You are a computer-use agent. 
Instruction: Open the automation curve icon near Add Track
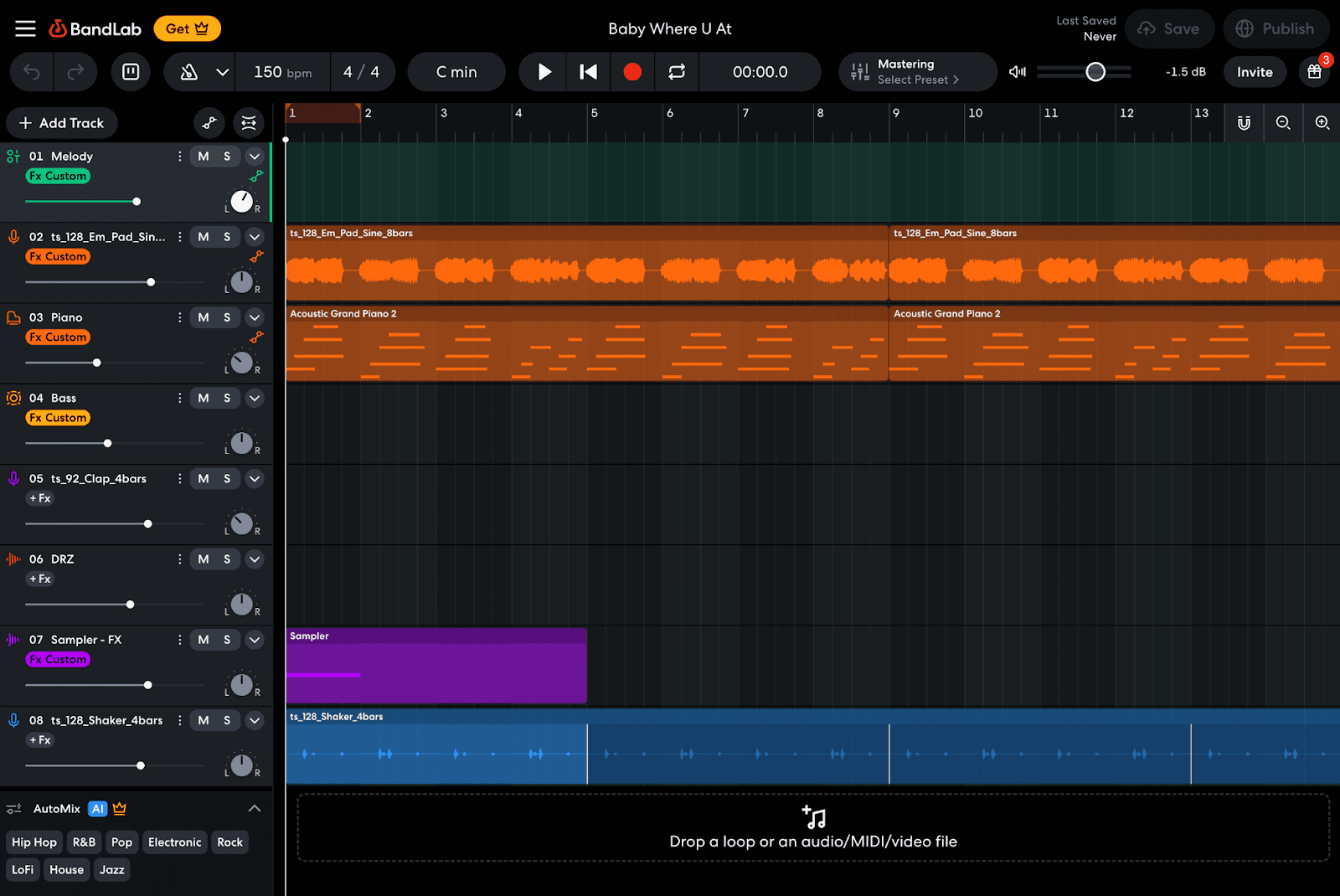(209, 123)
